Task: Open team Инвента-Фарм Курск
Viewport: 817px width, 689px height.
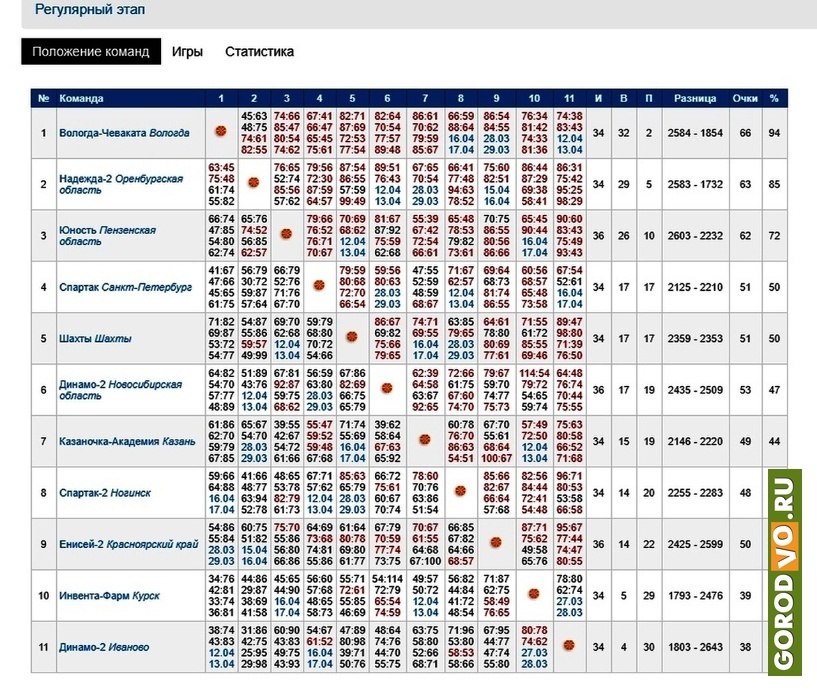Action: (109, 596)
